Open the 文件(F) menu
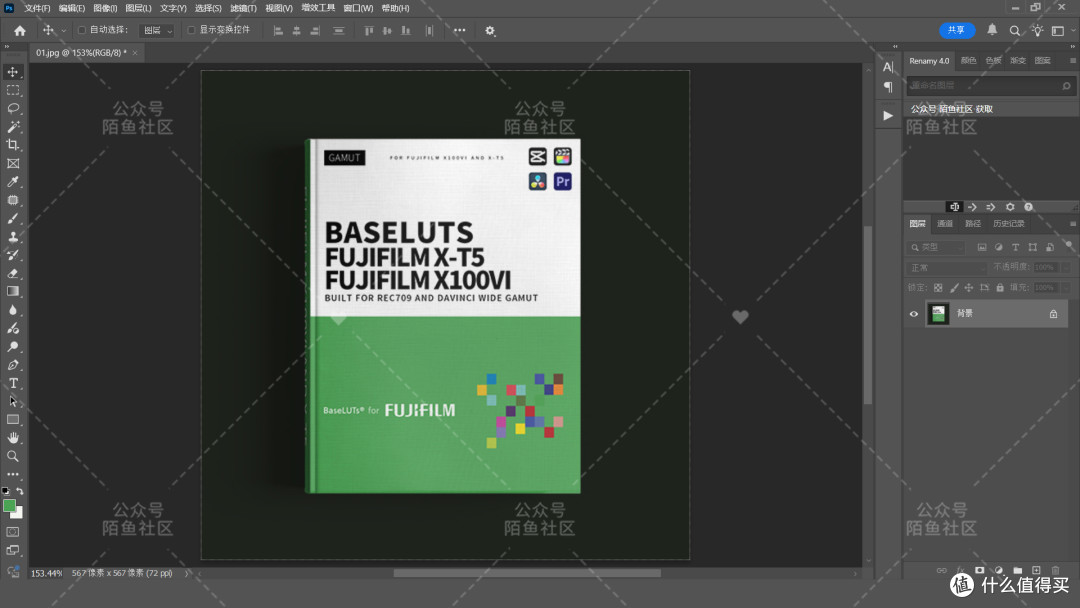Viewport: 1080px width, 608px height. click(x=37, y=8)
